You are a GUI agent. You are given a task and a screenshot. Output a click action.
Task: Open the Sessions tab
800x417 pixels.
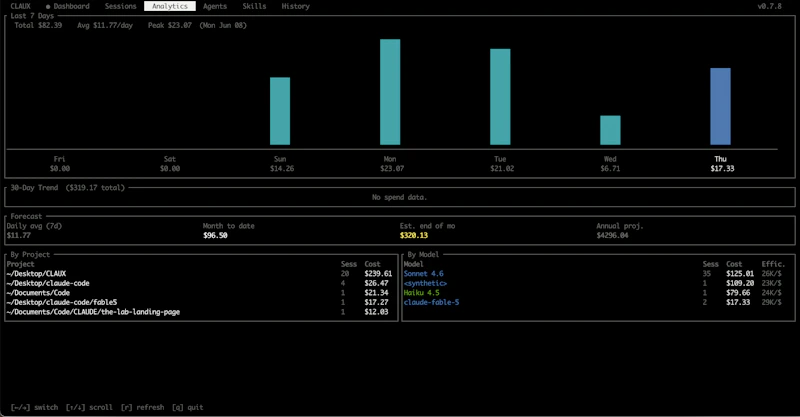coord(120,6)
